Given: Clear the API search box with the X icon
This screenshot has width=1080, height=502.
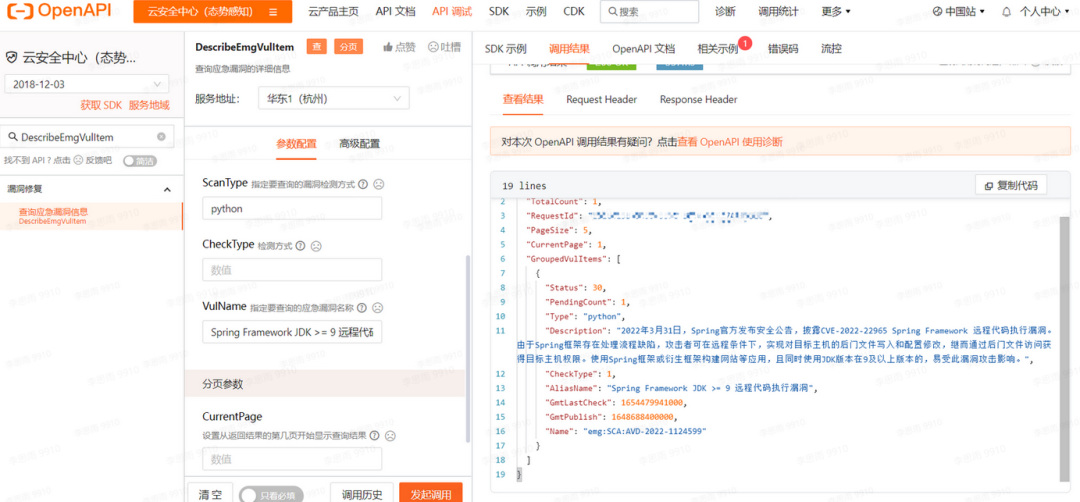Looking at the screenshot, I should 161,136.
